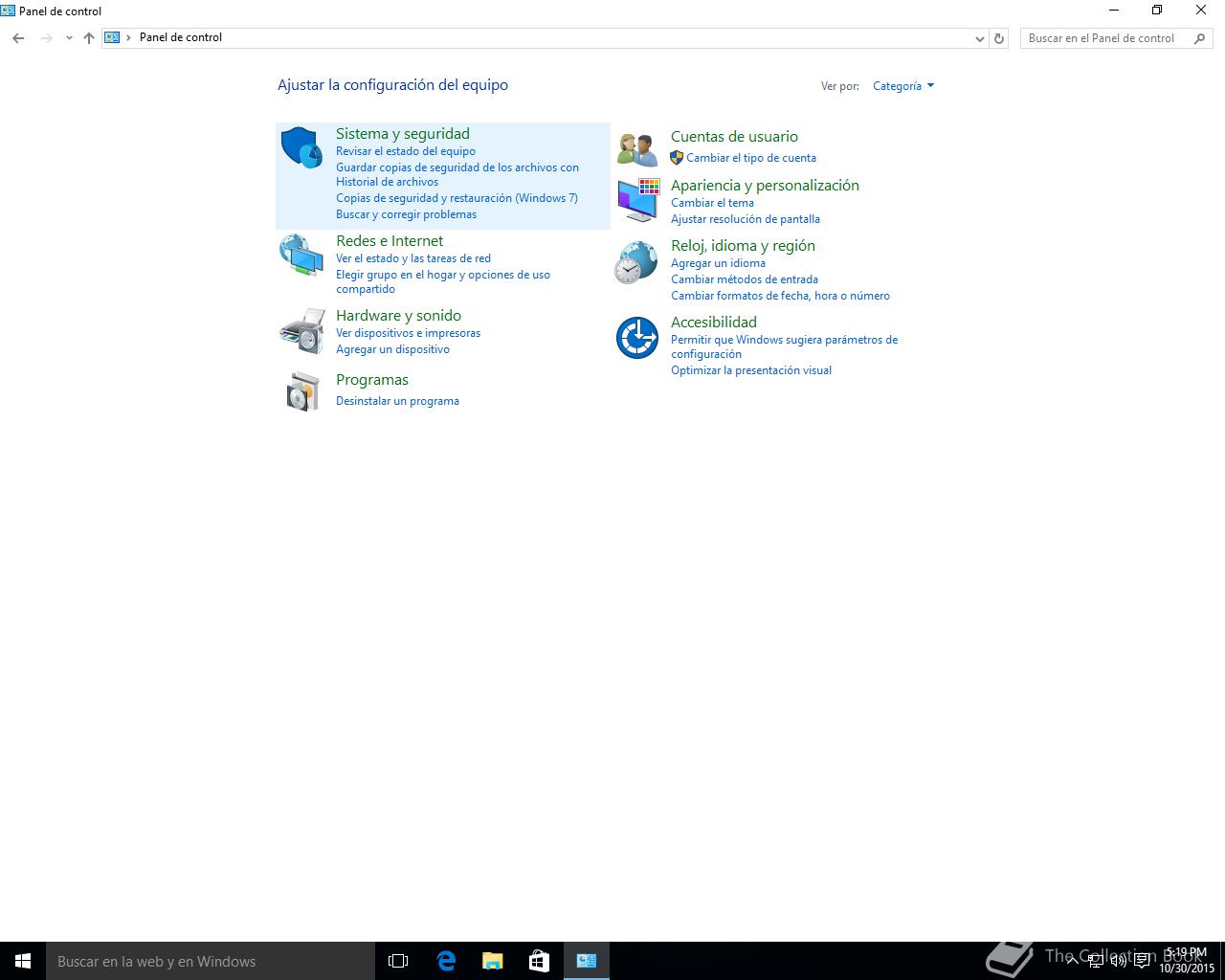Open the recent locations dropdown arrow
Screen dimensions: 1225x980
pos(69,38)
